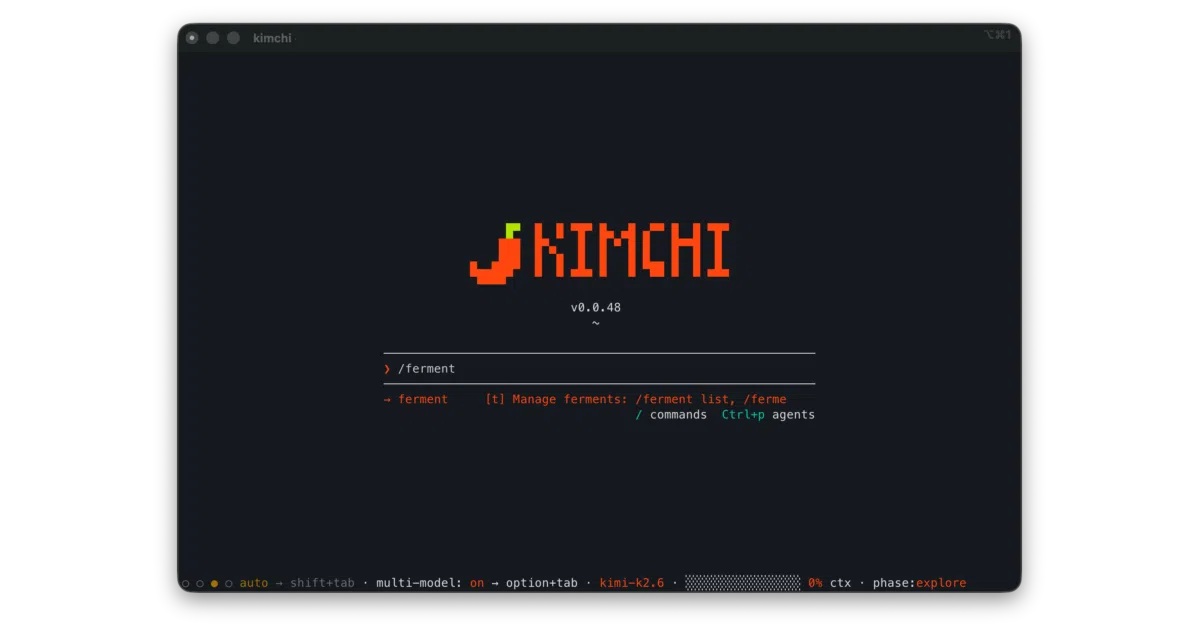Image resolution: width=1200 pixels, height=630 pixels.
Task: Click the 'Manage ferments' description text
Action: [649, 399]
